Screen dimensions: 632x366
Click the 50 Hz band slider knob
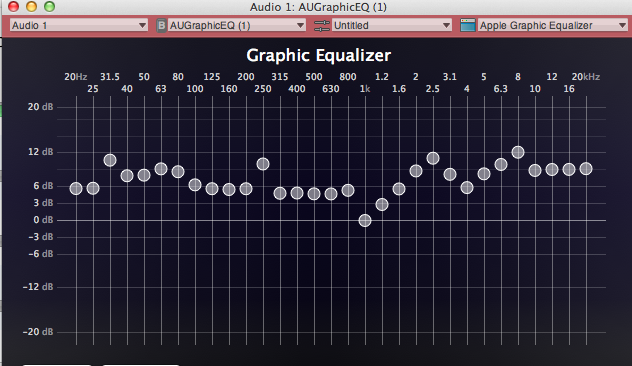(x=144, y=175)
